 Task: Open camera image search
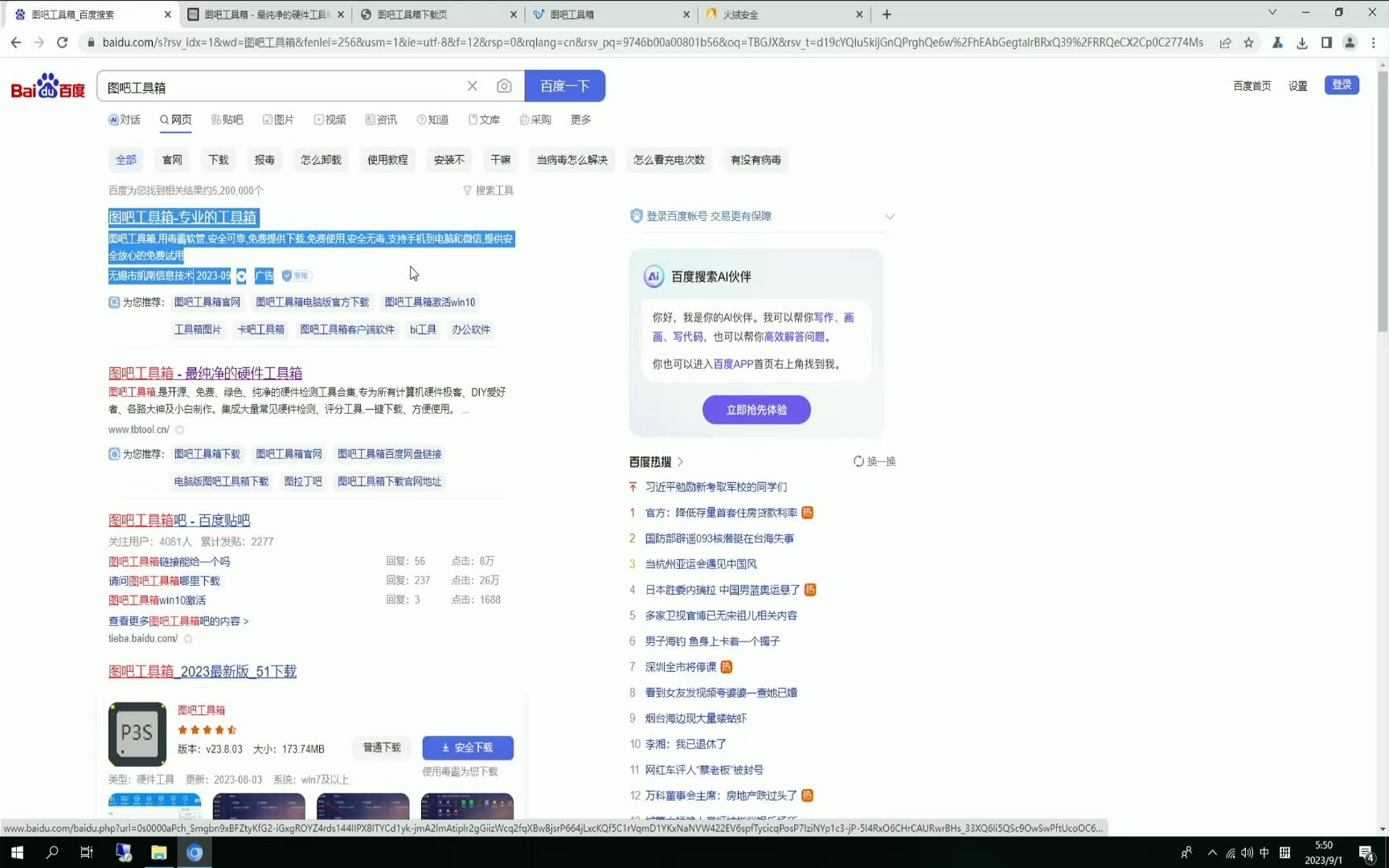pos(504,86)
